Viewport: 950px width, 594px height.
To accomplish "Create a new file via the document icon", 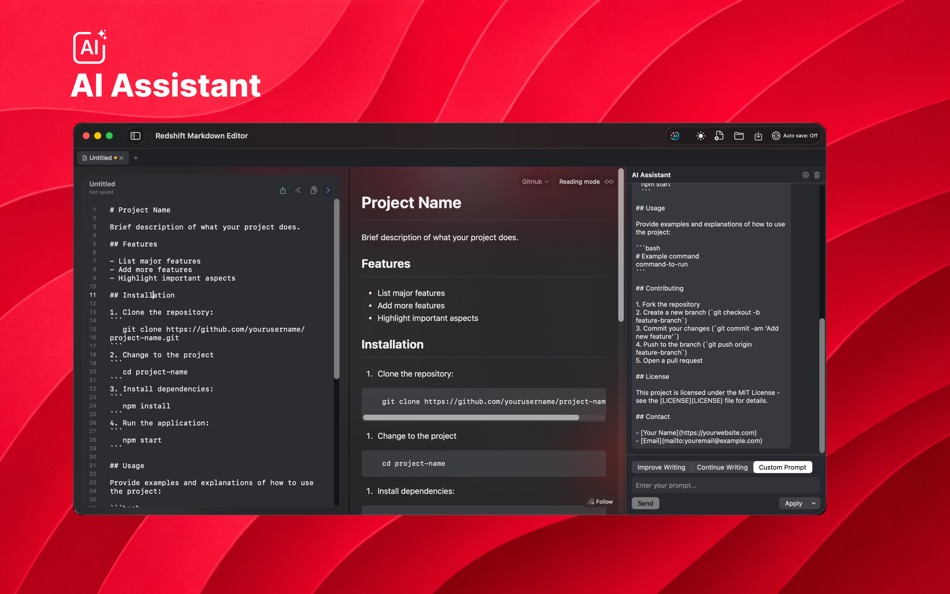I will (x=720, y=135).
